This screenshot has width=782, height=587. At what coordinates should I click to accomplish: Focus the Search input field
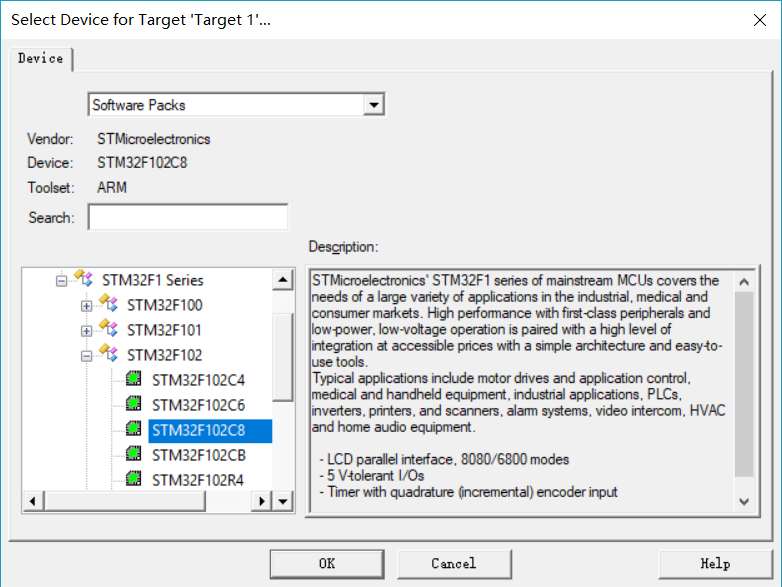coord(188,217)
